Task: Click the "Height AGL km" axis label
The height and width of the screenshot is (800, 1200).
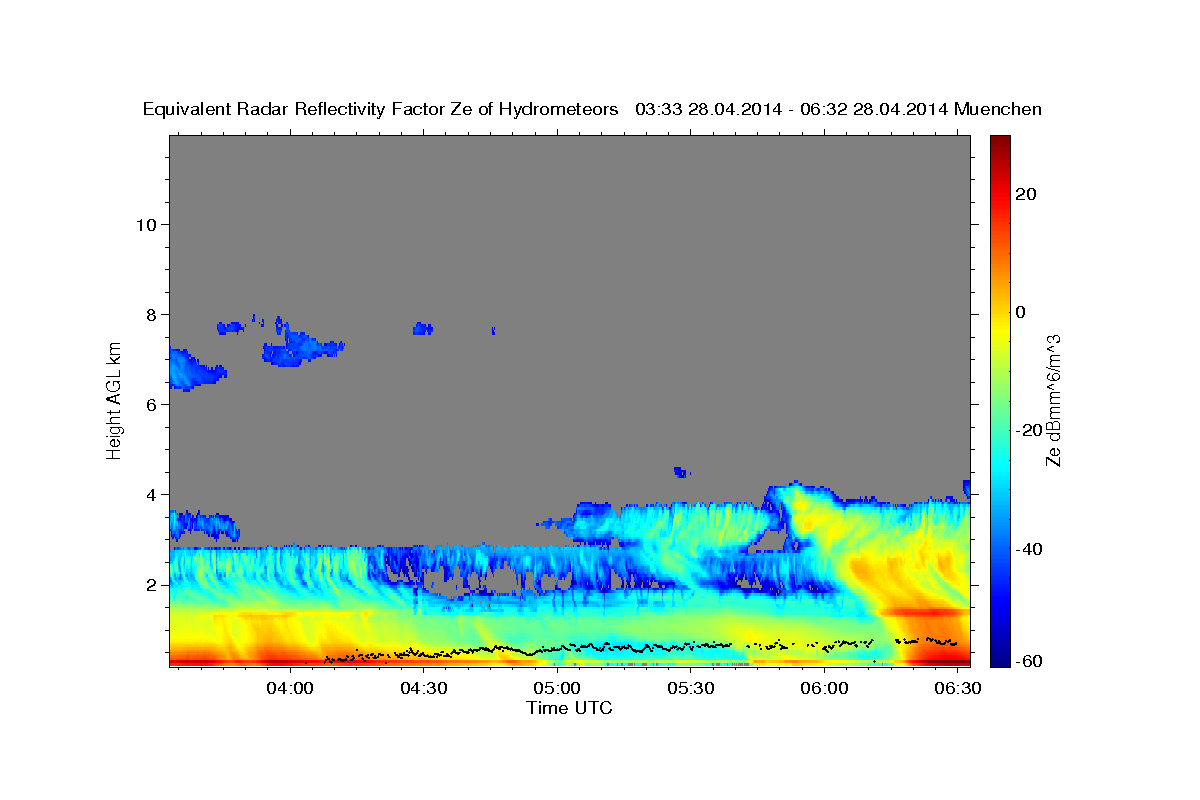Action: pyautogui.click(x=115, y=400)
